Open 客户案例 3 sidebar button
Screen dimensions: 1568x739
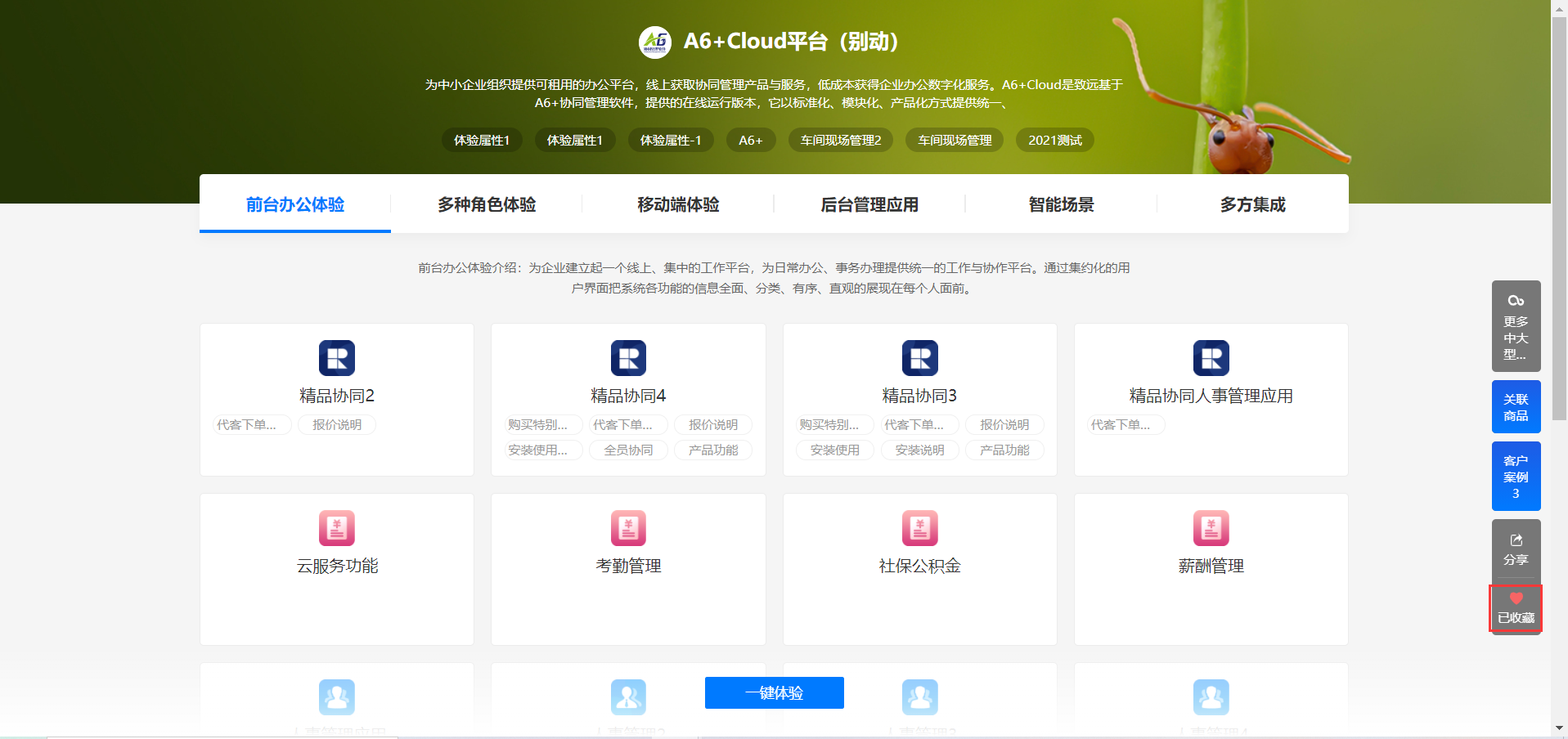[1516, 477]
